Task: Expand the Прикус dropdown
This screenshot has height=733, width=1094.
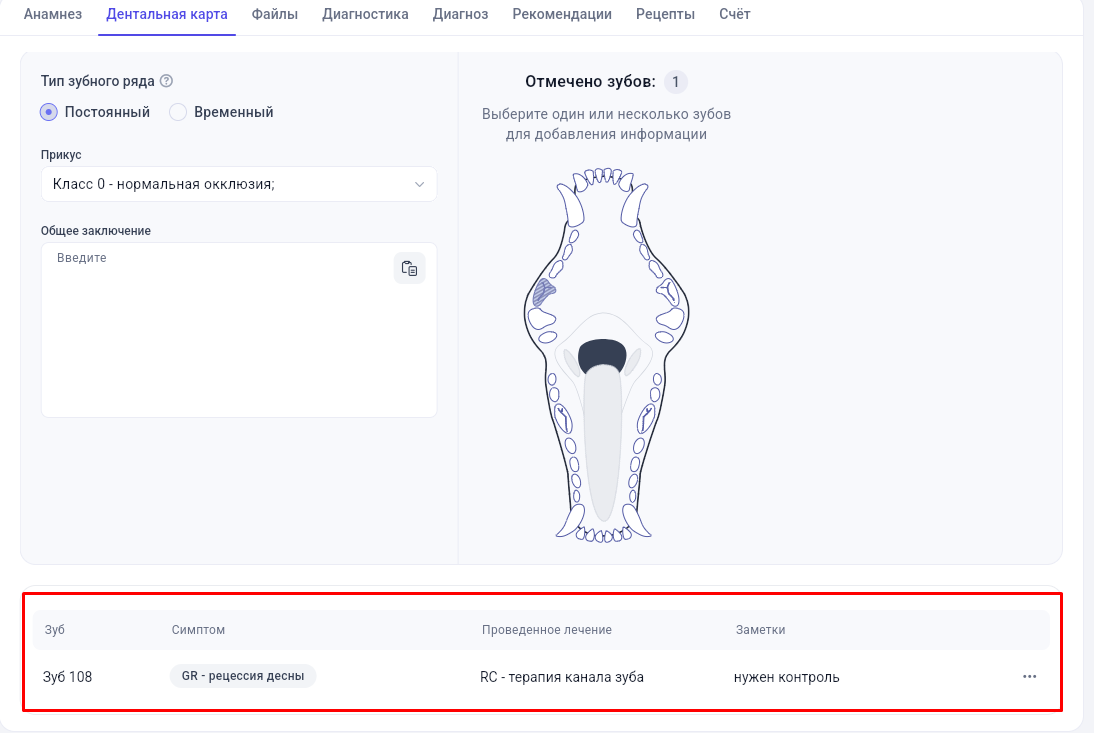Action: (x=239, y=184)
